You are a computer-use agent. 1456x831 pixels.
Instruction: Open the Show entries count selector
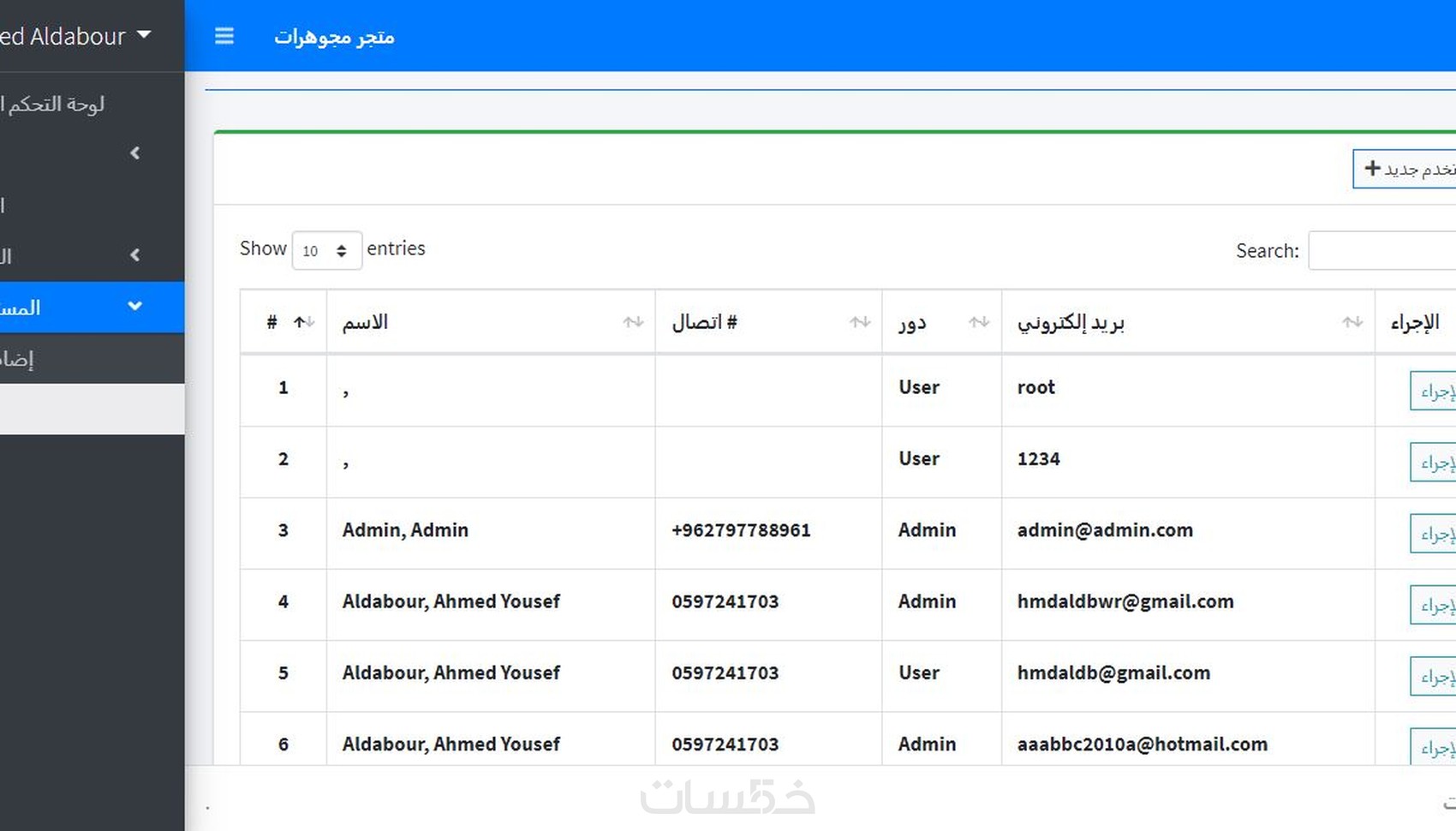tap(326, 250)
